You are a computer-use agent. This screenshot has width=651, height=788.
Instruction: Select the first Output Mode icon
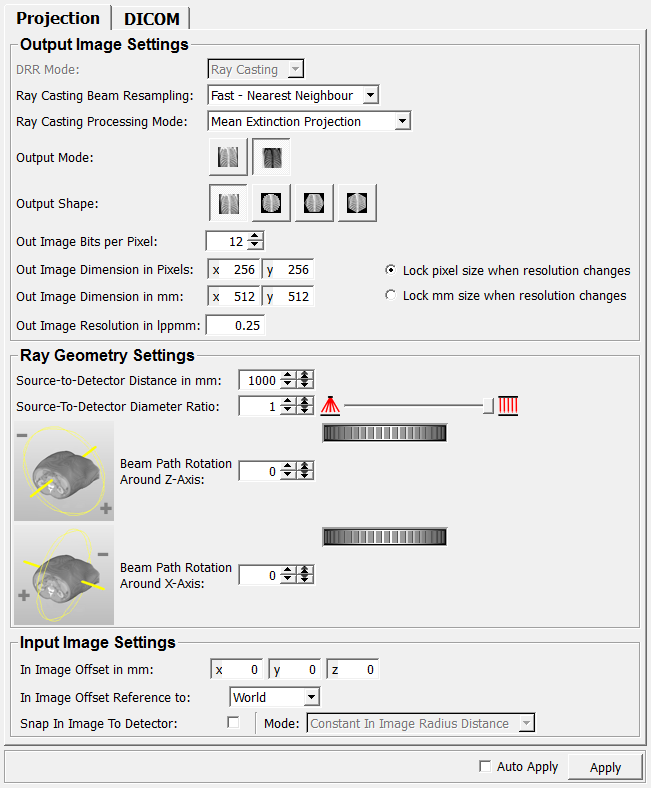(x=229, y=157)
